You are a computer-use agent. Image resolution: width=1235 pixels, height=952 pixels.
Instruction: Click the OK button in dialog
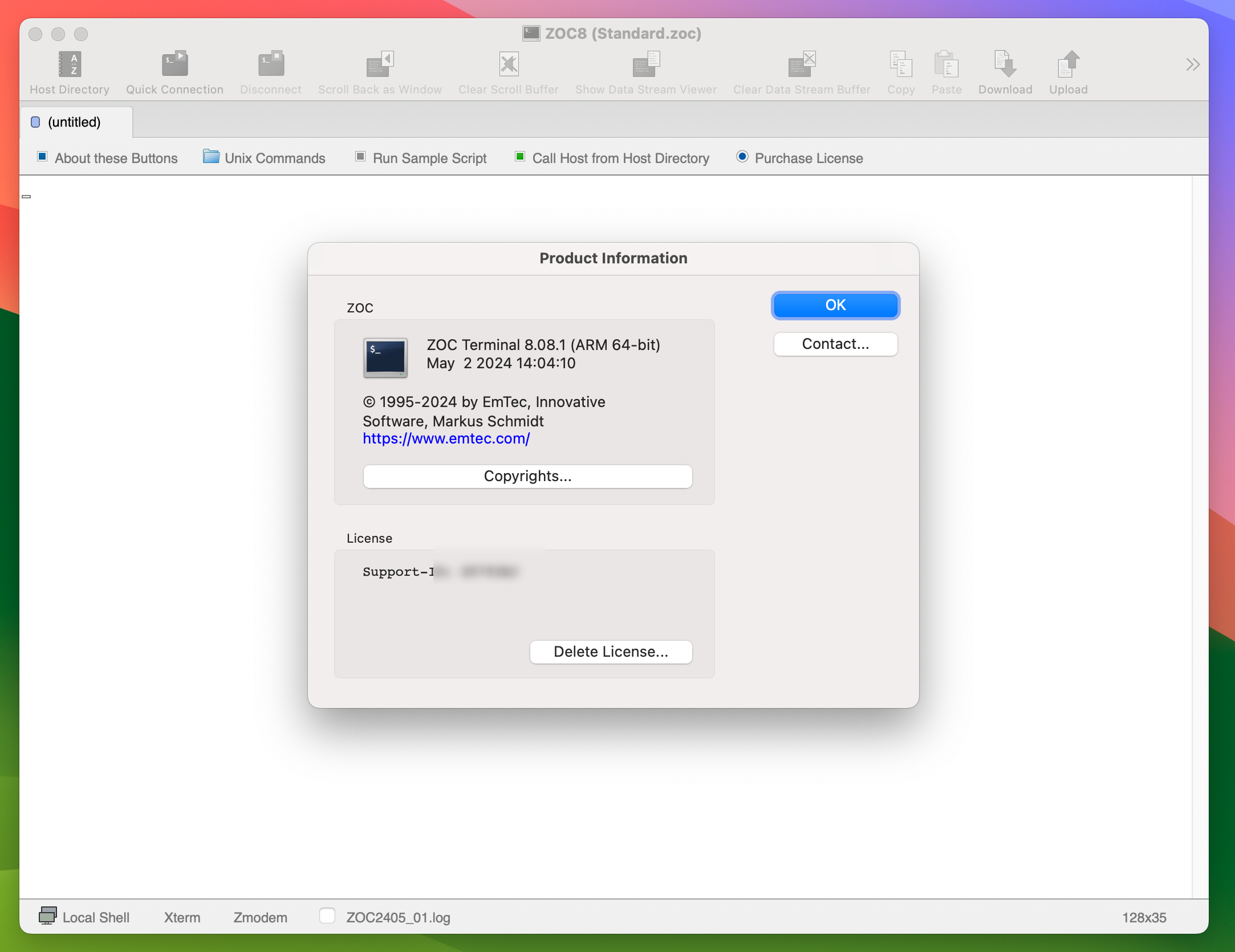834,304
